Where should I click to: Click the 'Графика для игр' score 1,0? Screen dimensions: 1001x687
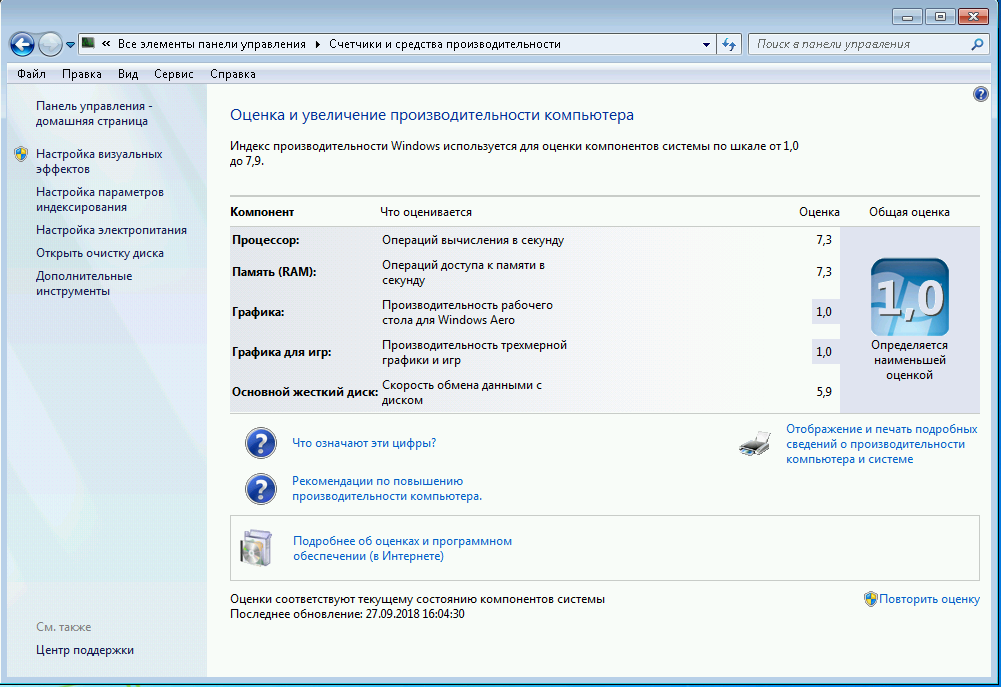click(x=824, y=352)
